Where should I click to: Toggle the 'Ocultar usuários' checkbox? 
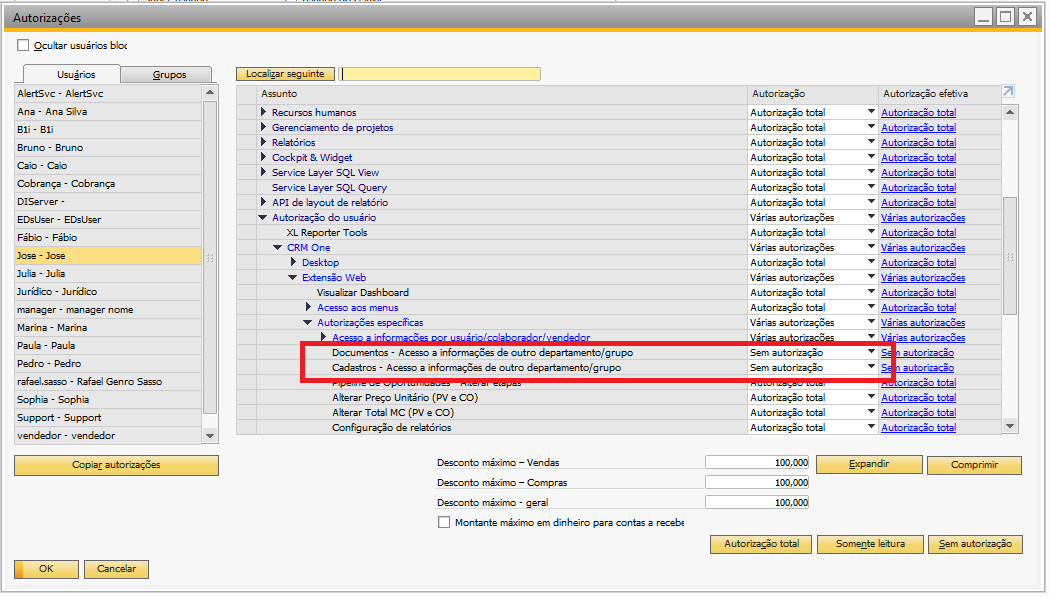pyautogui.click(x=23, y=45)
